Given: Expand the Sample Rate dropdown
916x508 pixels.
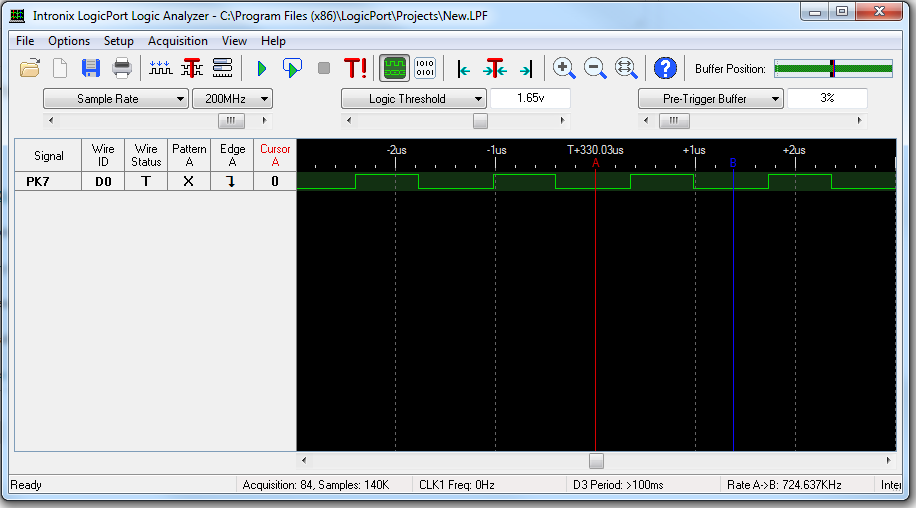Looking at the screenshot, I should pyautogui.click(x=116, y=99).
